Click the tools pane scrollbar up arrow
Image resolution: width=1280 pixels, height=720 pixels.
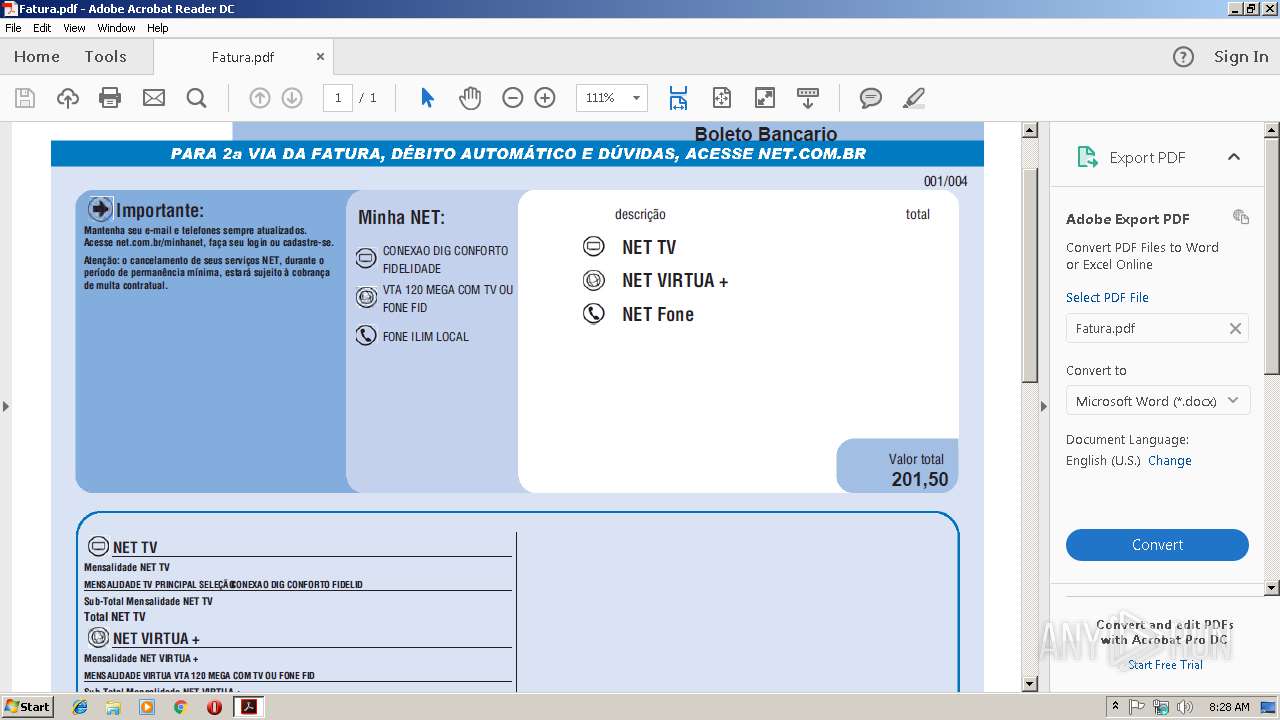pos(1272,130)
